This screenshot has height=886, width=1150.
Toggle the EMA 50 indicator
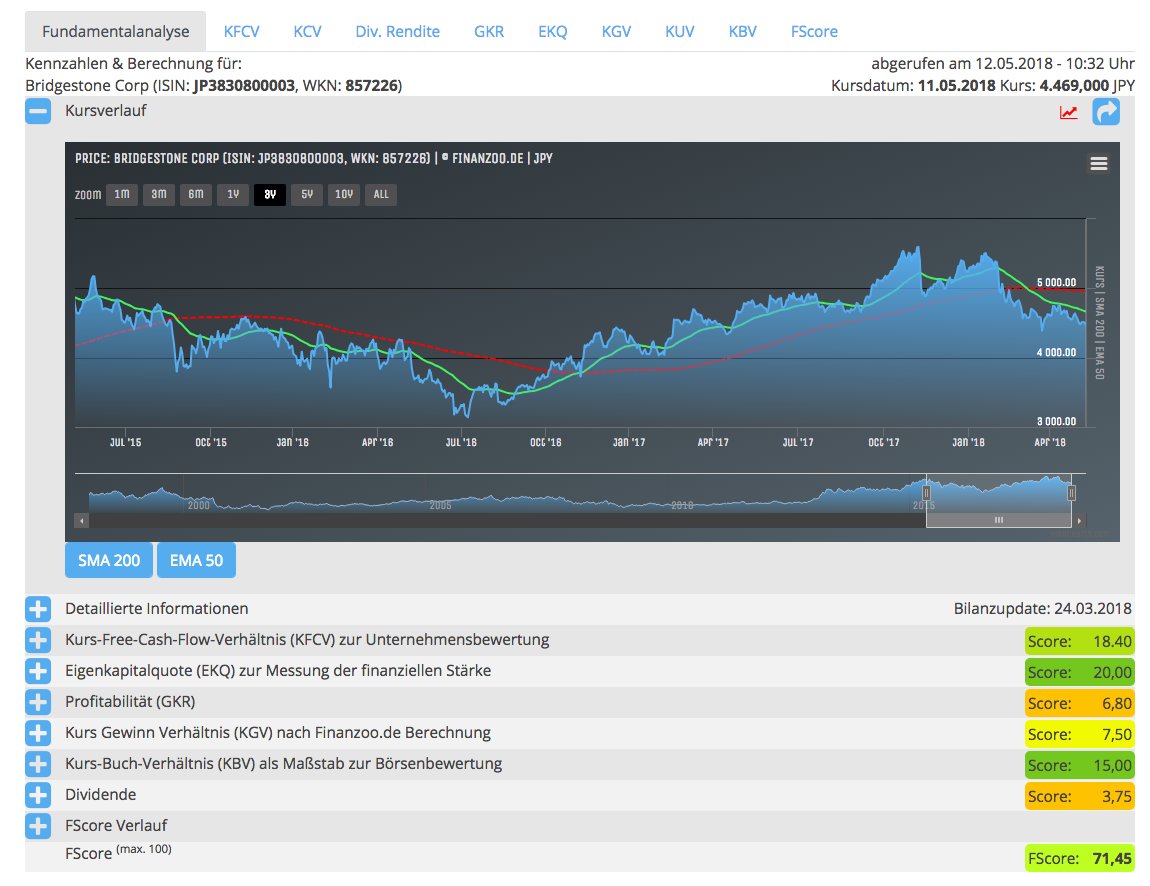coord(197,560)
